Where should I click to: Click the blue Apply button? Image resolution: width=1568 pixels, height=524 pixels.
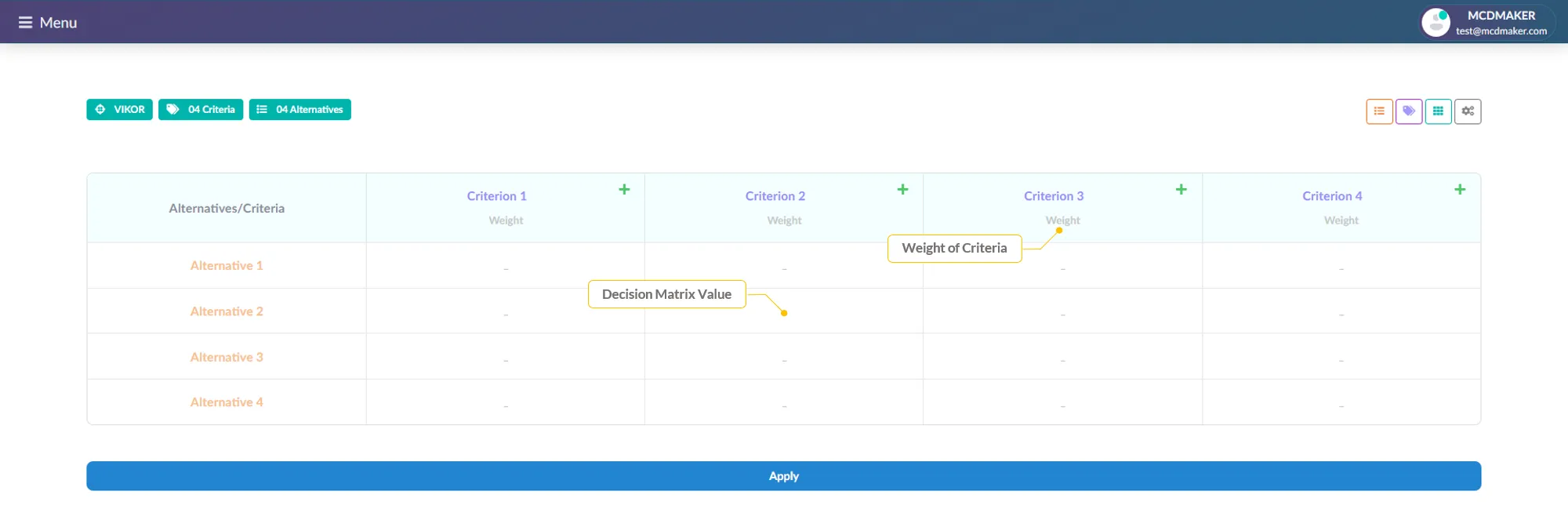[x=784, y=476]
